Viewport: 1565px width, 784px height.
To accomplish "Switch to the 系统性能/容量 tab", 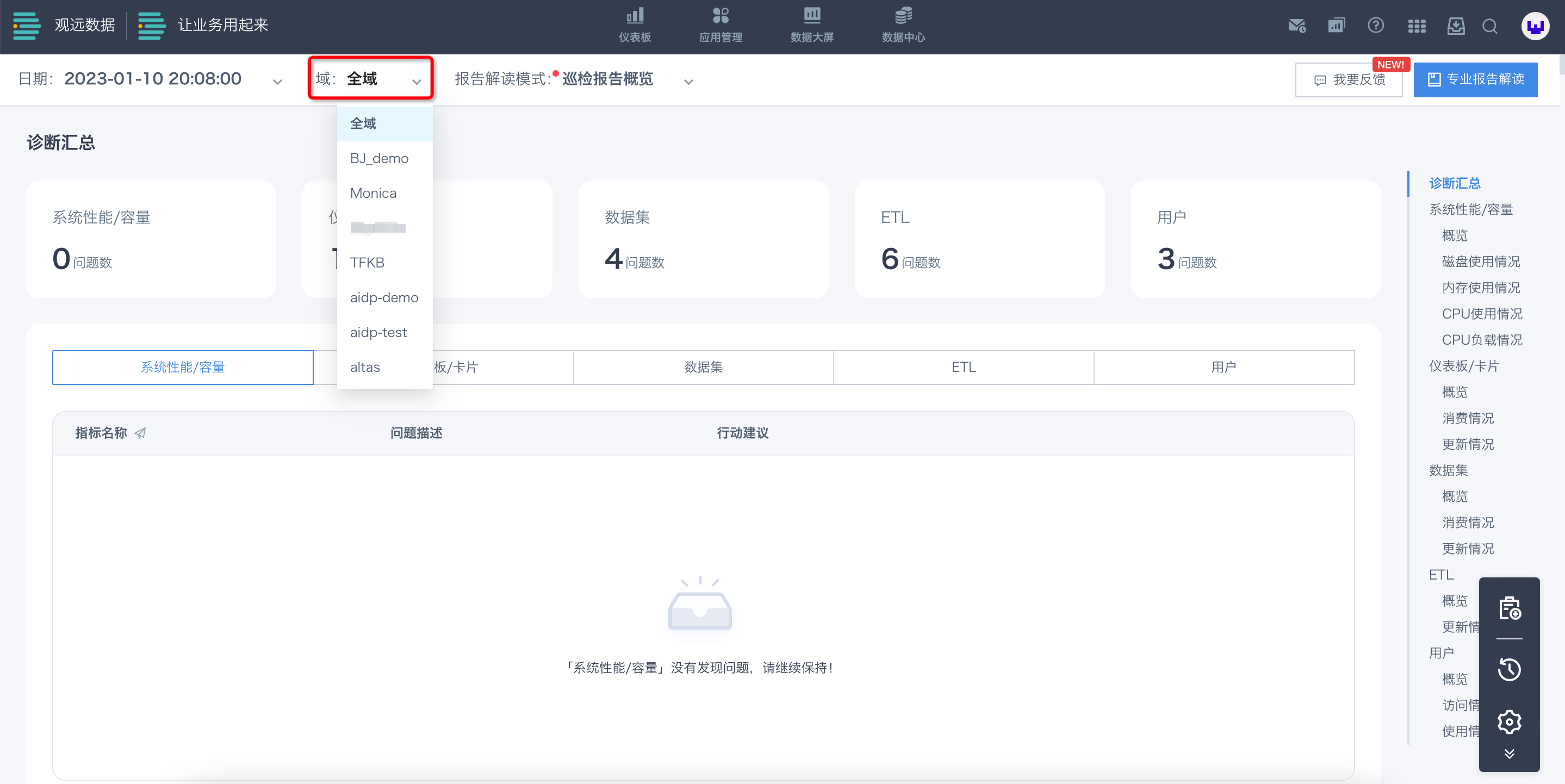I will pyautogui.click(x=183, y=368).
